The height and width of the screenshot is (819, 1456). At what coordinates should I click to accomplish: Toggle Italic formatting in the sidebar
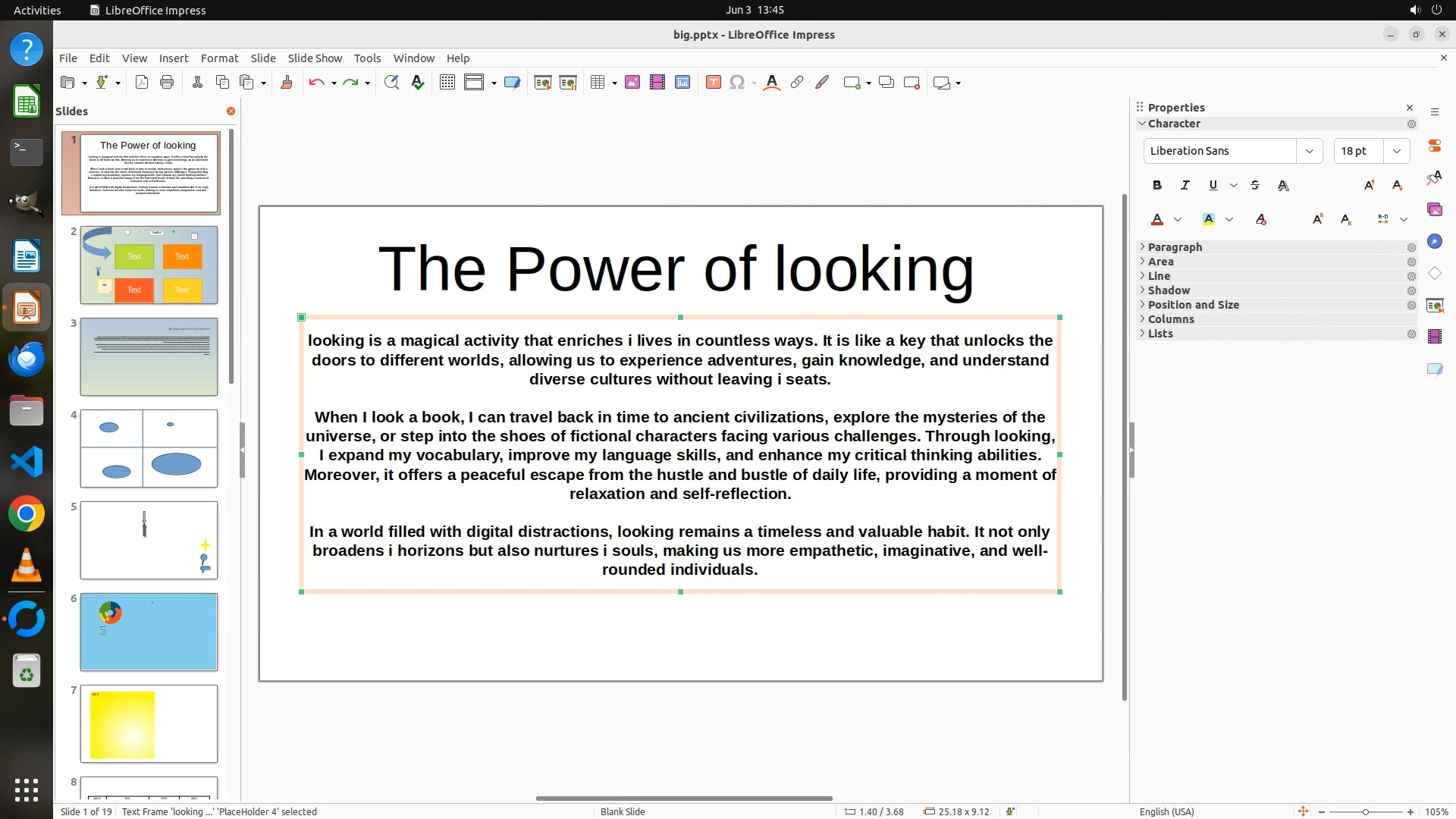click(1185, 185)
